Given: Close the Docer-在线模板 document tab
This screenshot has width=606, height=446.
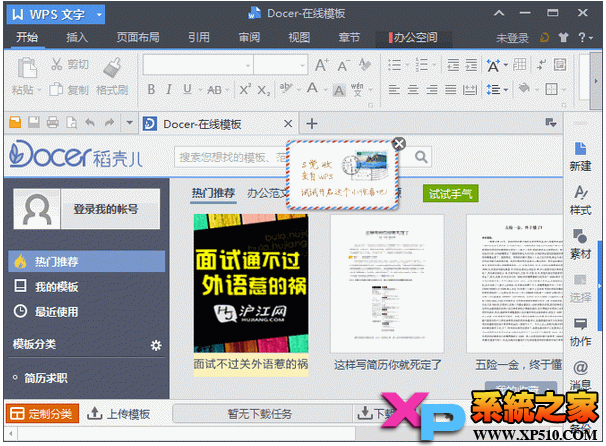Looking at the screenshot, I should coord(288,124).
